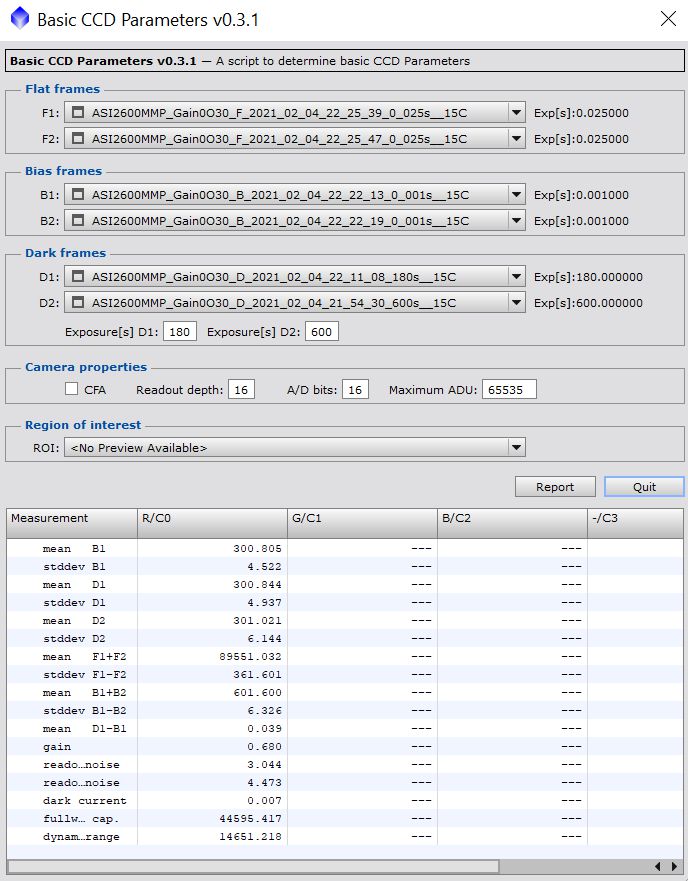Screen dimensions: 688x881
Task: Click the Exposure D1 input field
Action: pos(179,331)
